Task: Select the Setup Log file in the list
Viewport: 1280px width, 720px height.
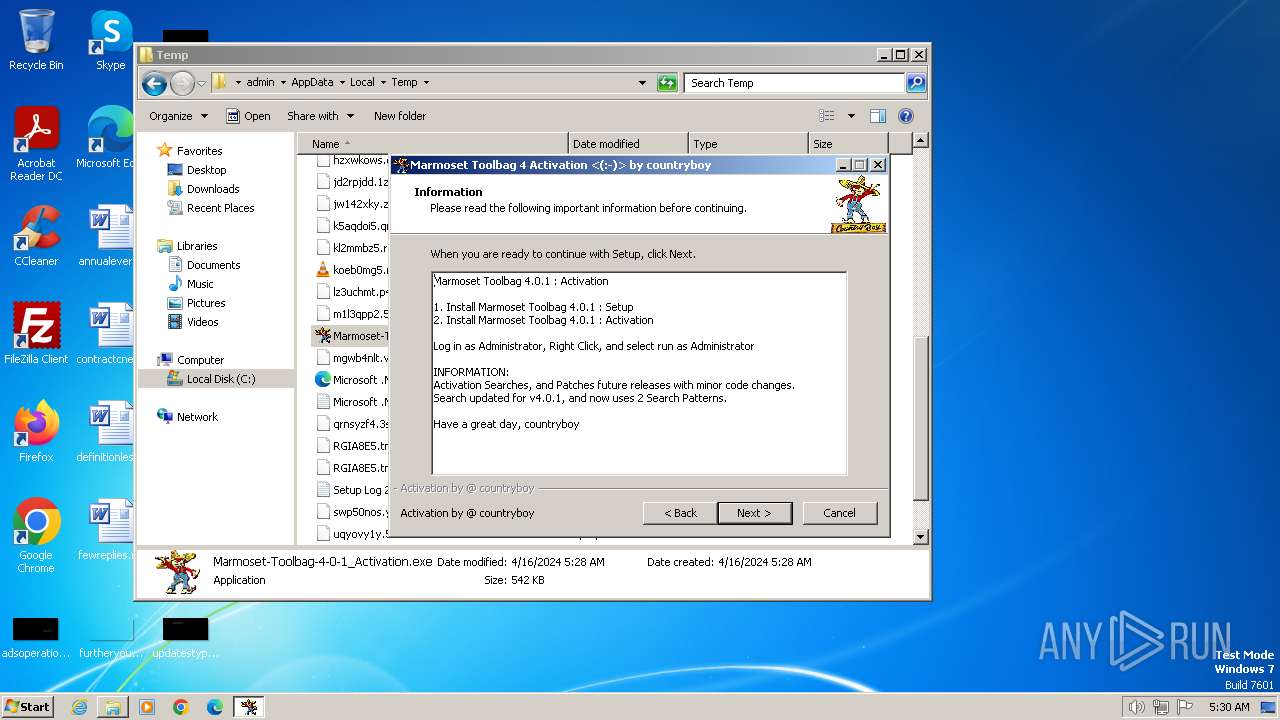Action: (x=351, y=490)
